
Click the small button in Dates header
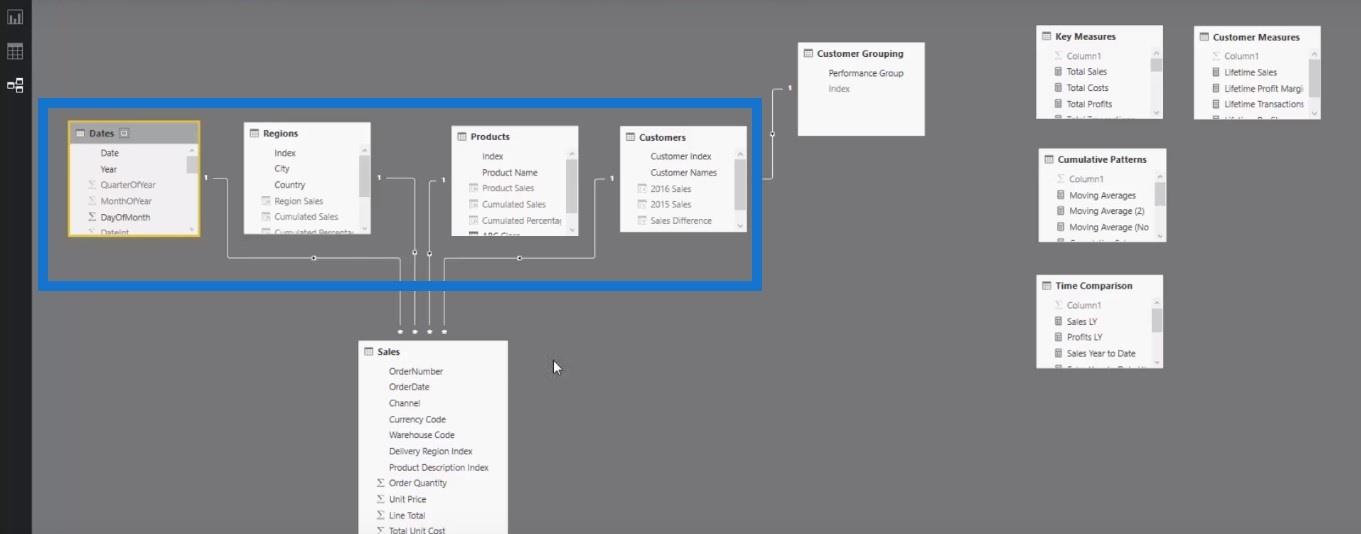[124, 133]
